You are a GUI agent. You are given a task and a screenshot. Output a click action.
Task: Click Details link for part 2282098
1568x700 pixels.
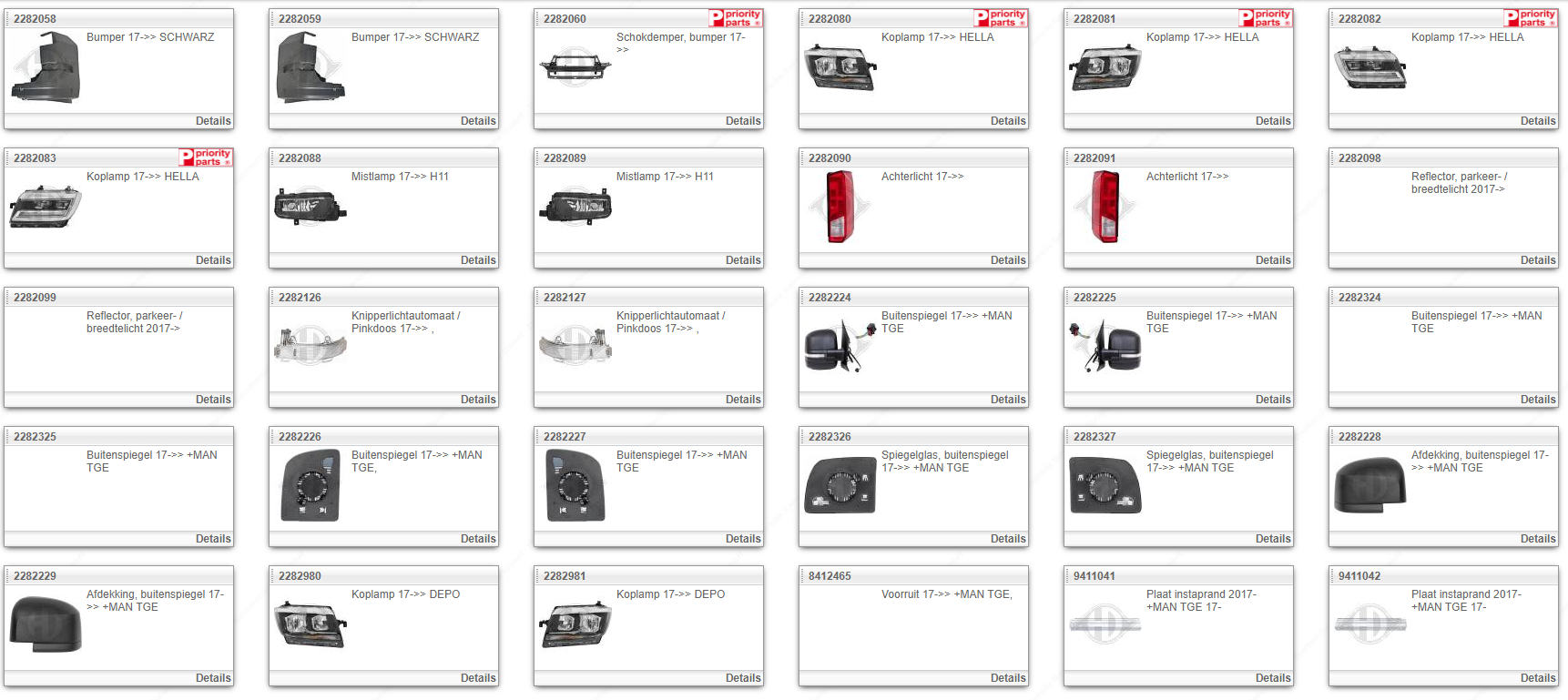point(1537,260)
